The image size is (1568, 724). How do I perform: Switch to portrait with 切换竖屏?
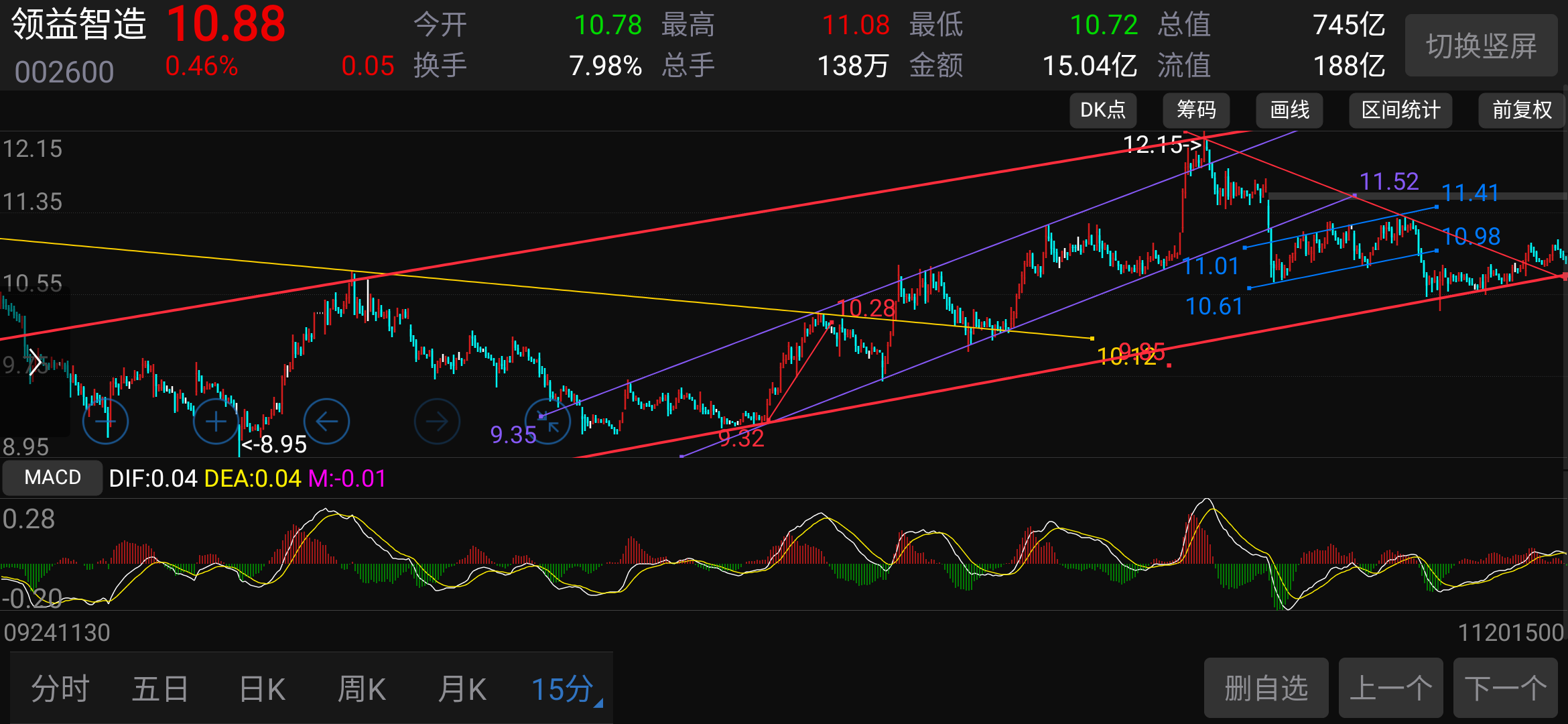point(1482,46)
